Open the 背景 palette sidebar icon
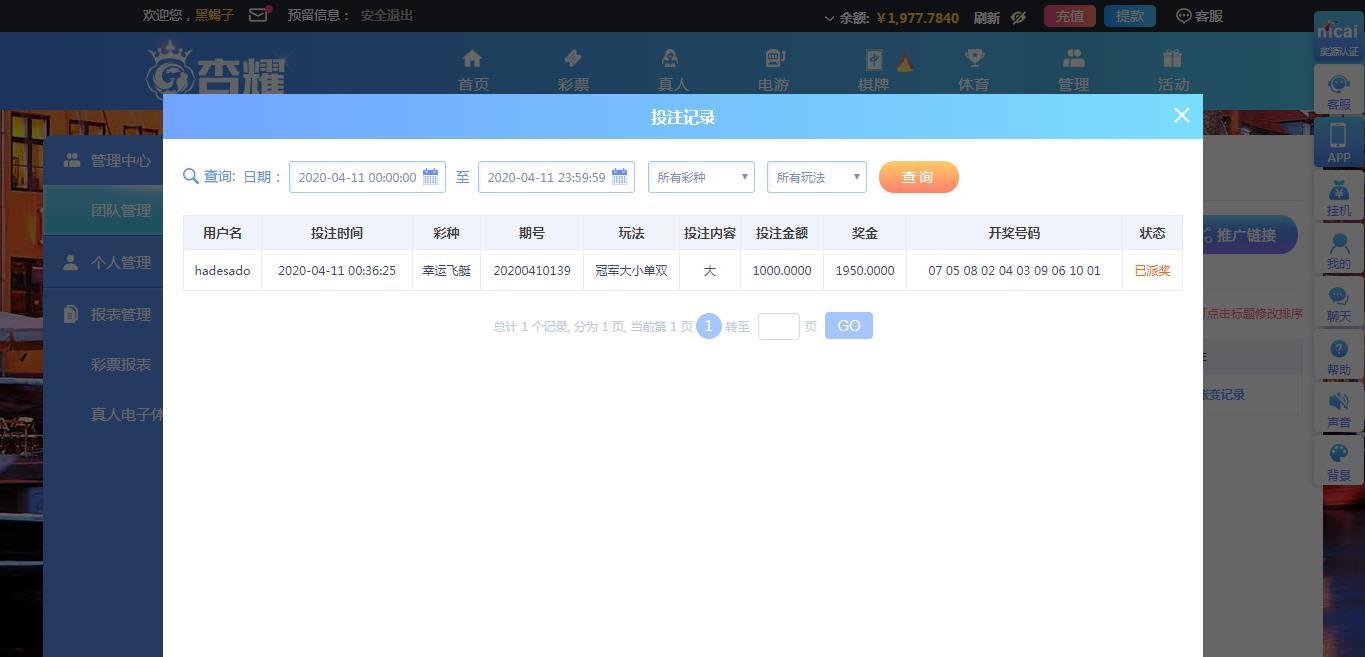This screenshot has width=1365, height=657. (x=1339, y=462)
